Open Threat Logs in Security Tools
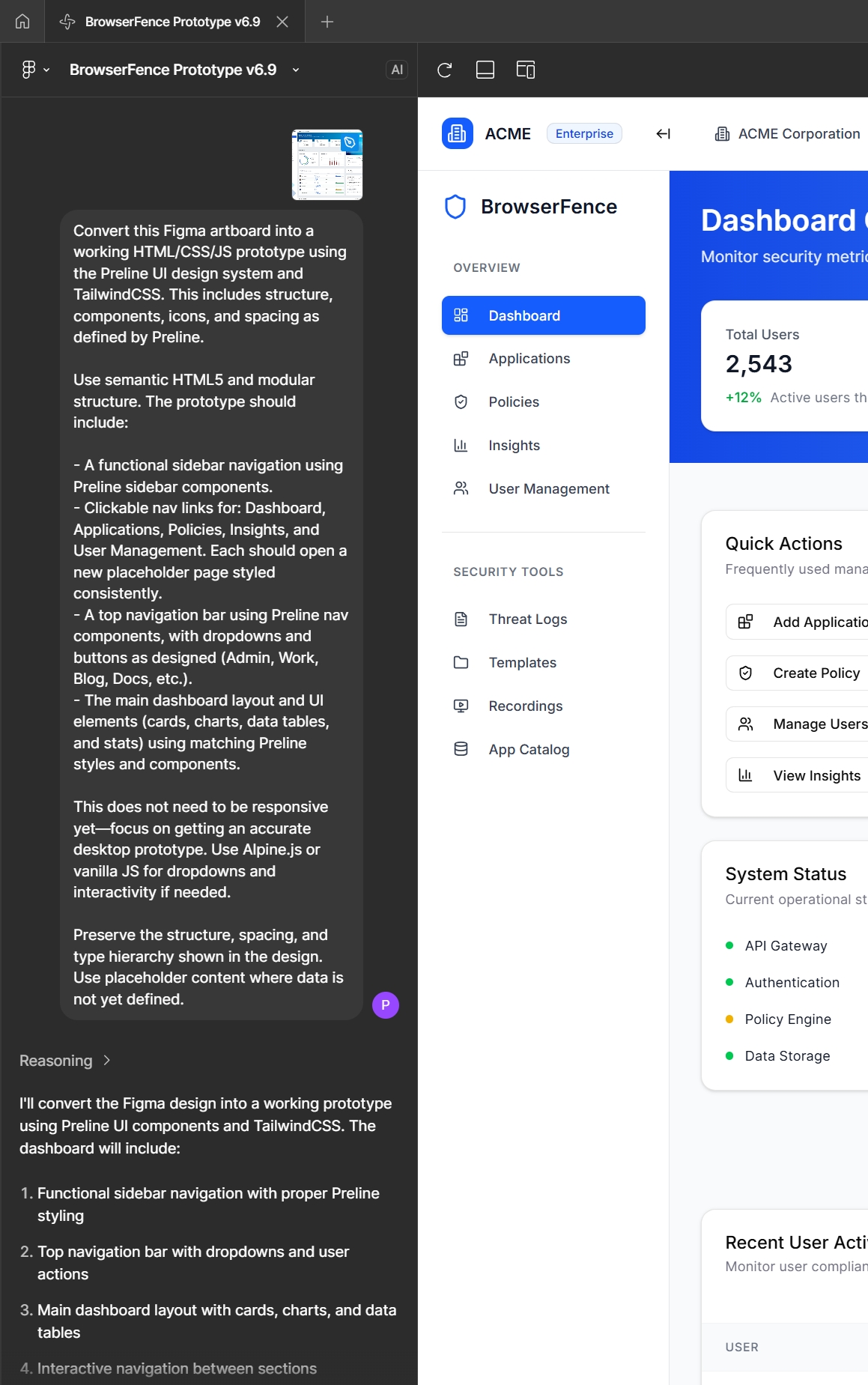Image resolution: width=868 pixels, height=1385 pixels. pos(527,619)
